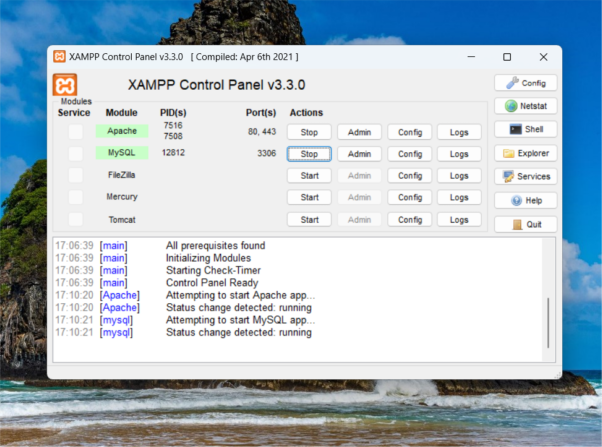Start the FileZilla module
This screenshot has height=447, width=602.
[x=309, y=175]
